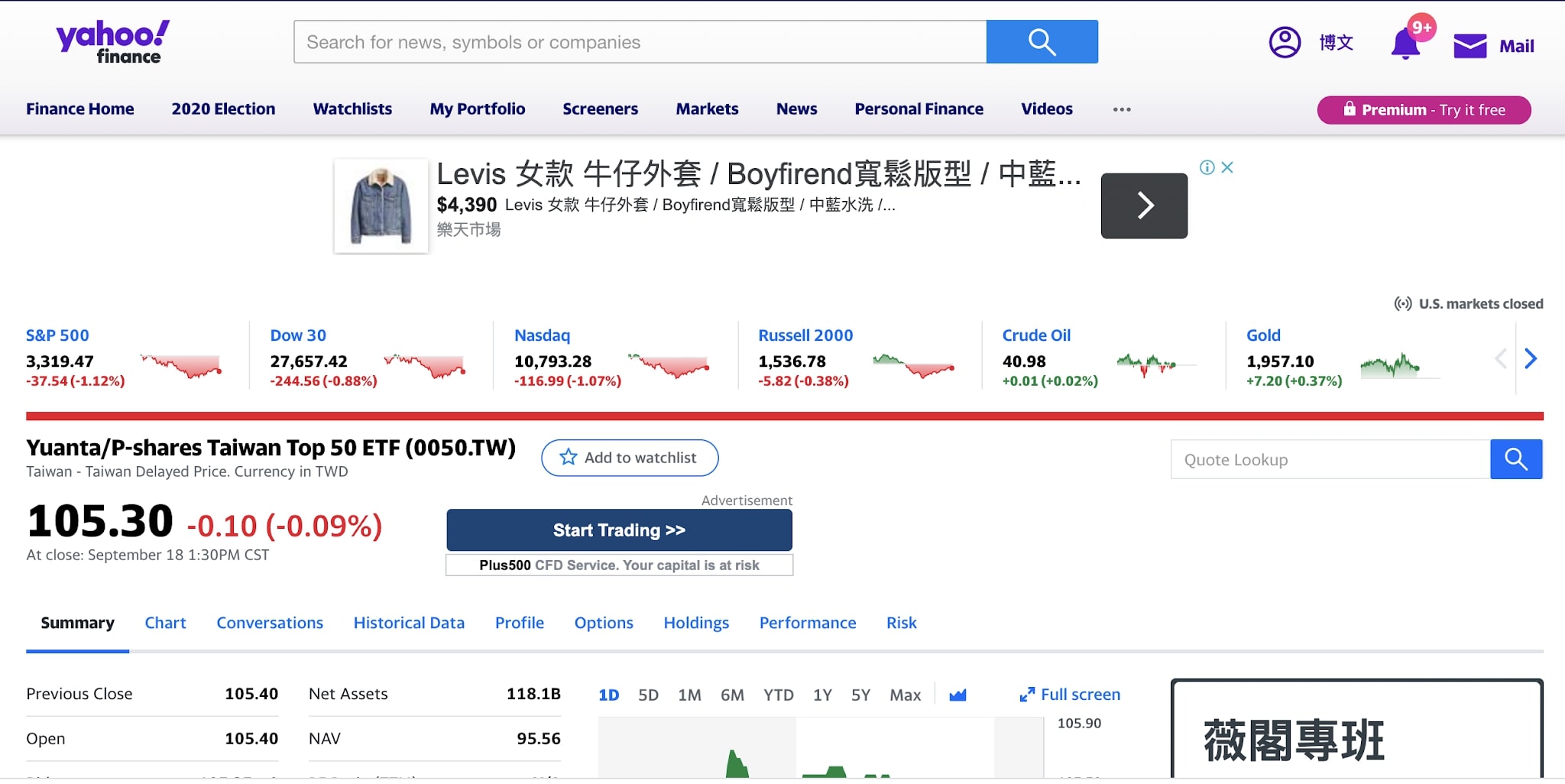Open the Nasdaq link
The height and width of the screenshot is (784, 1565).
pyautogui.click(x=542, y=335)
